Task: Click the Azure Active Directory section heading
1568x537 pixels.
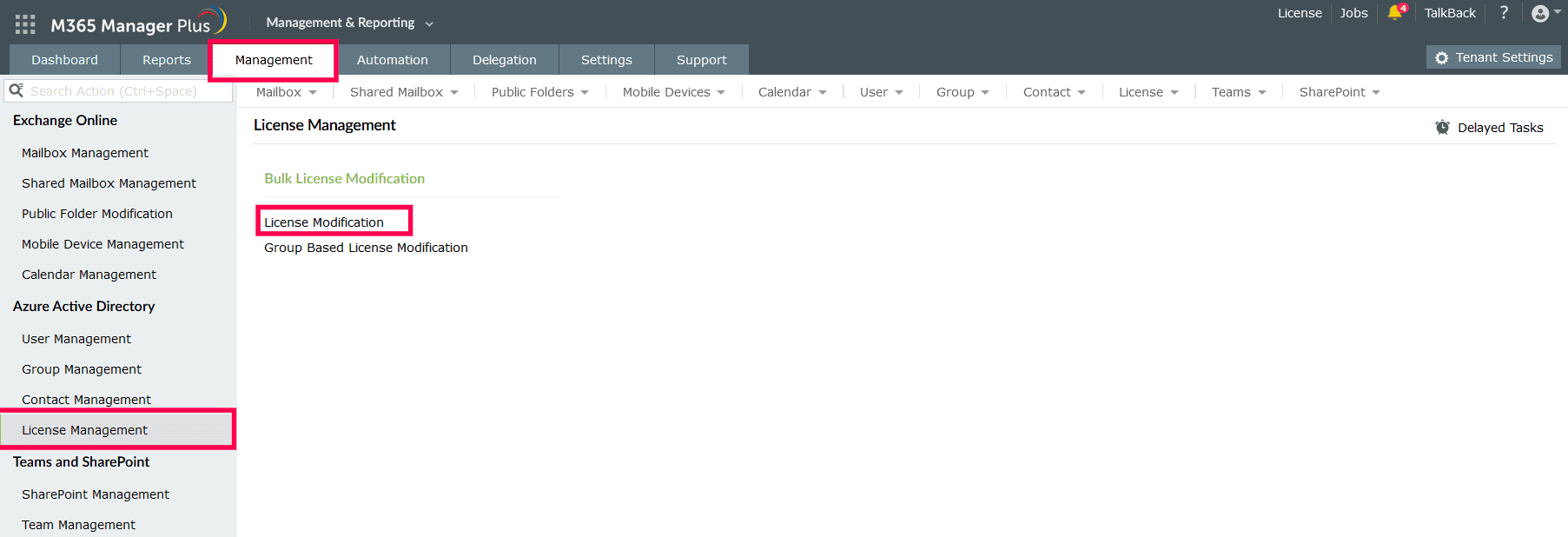Action: [x=83, y=306]
